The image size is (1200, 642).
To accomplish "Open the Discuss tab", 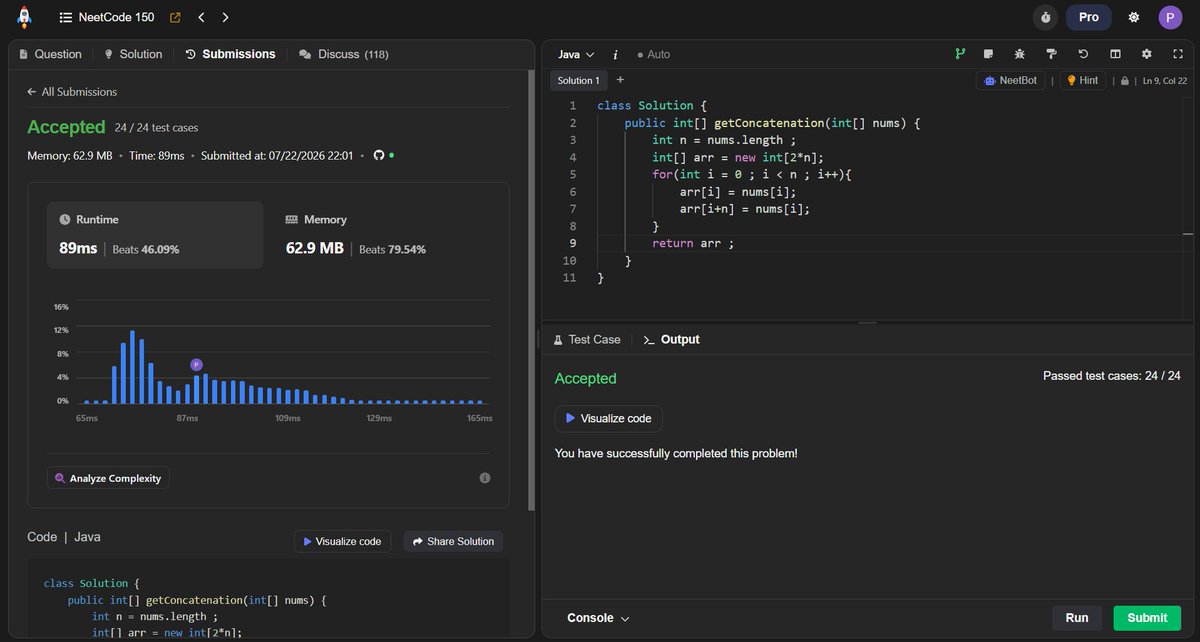I will coord(344,54).
